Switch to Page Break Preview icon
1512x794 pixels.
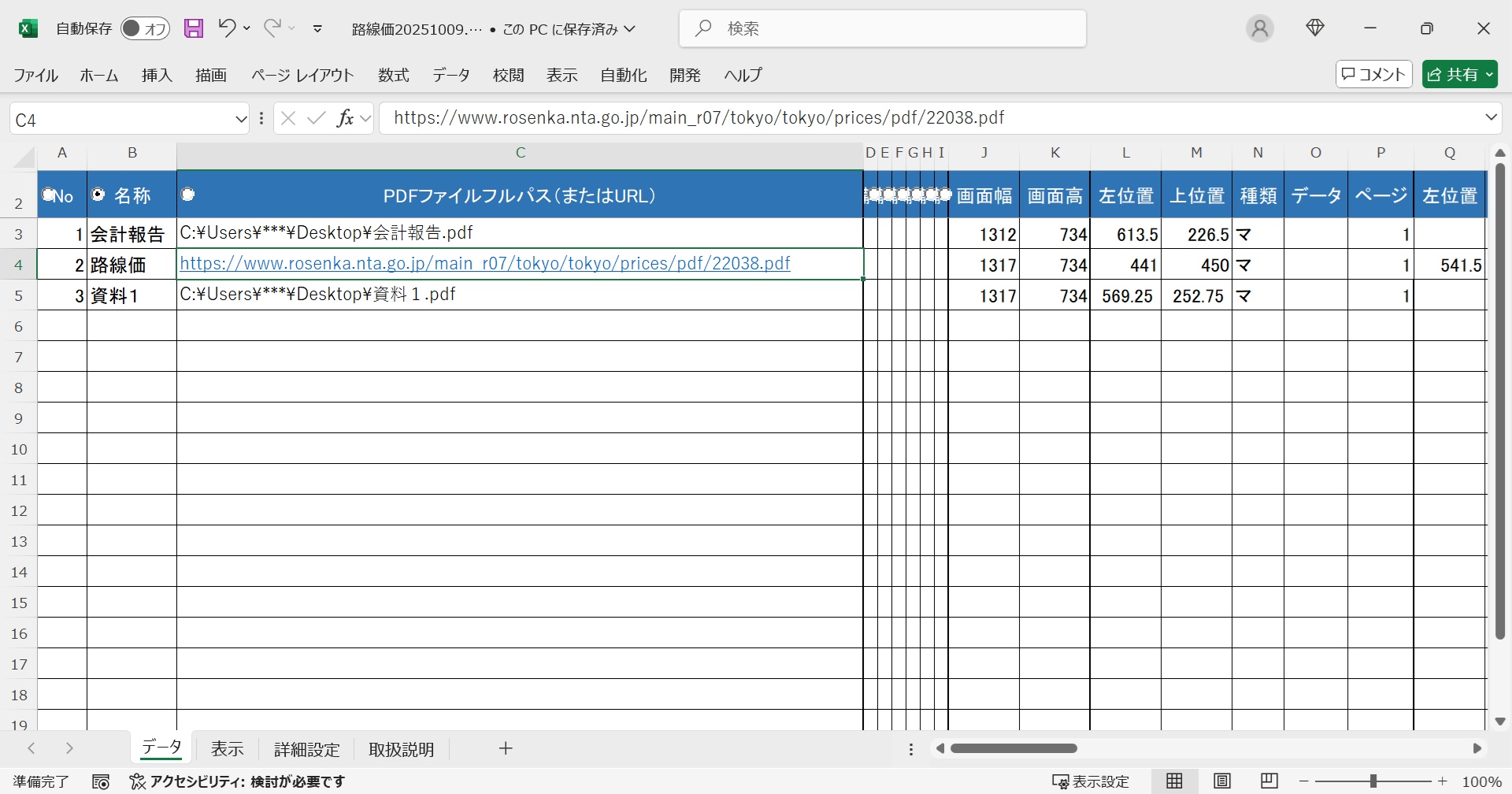coord(1269,781)
